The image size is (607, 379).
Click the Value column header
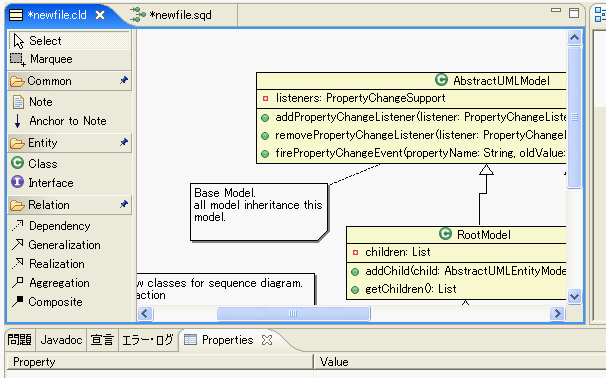click(460, 362)
